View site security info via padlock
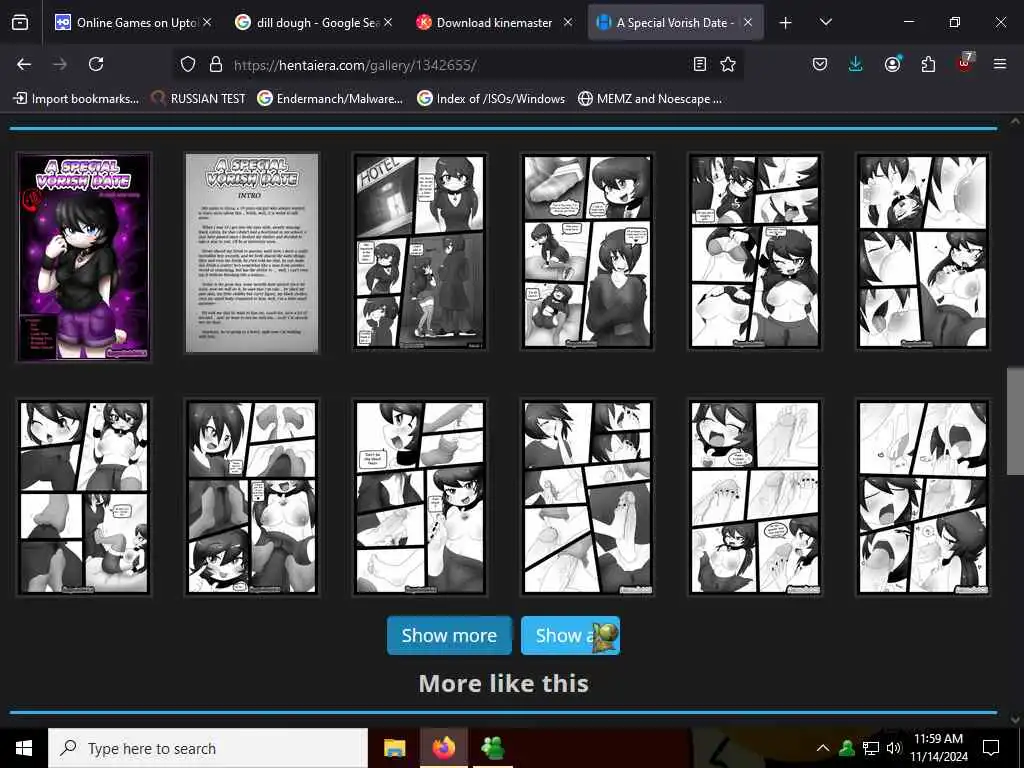 point(216,65)
